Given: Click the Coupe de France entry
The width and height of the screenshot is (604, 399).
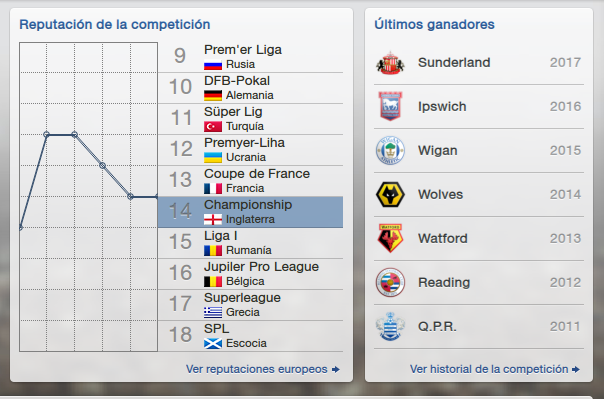Looking at the screenshot, I should [x=250, y=181].
